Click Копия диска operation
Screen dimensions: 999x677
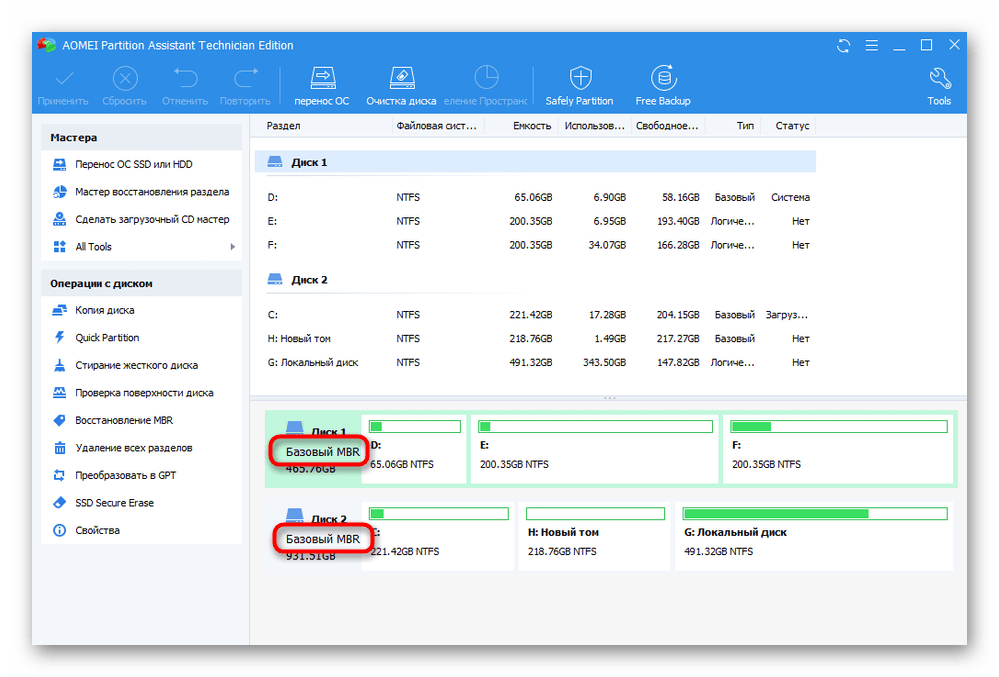104,311
